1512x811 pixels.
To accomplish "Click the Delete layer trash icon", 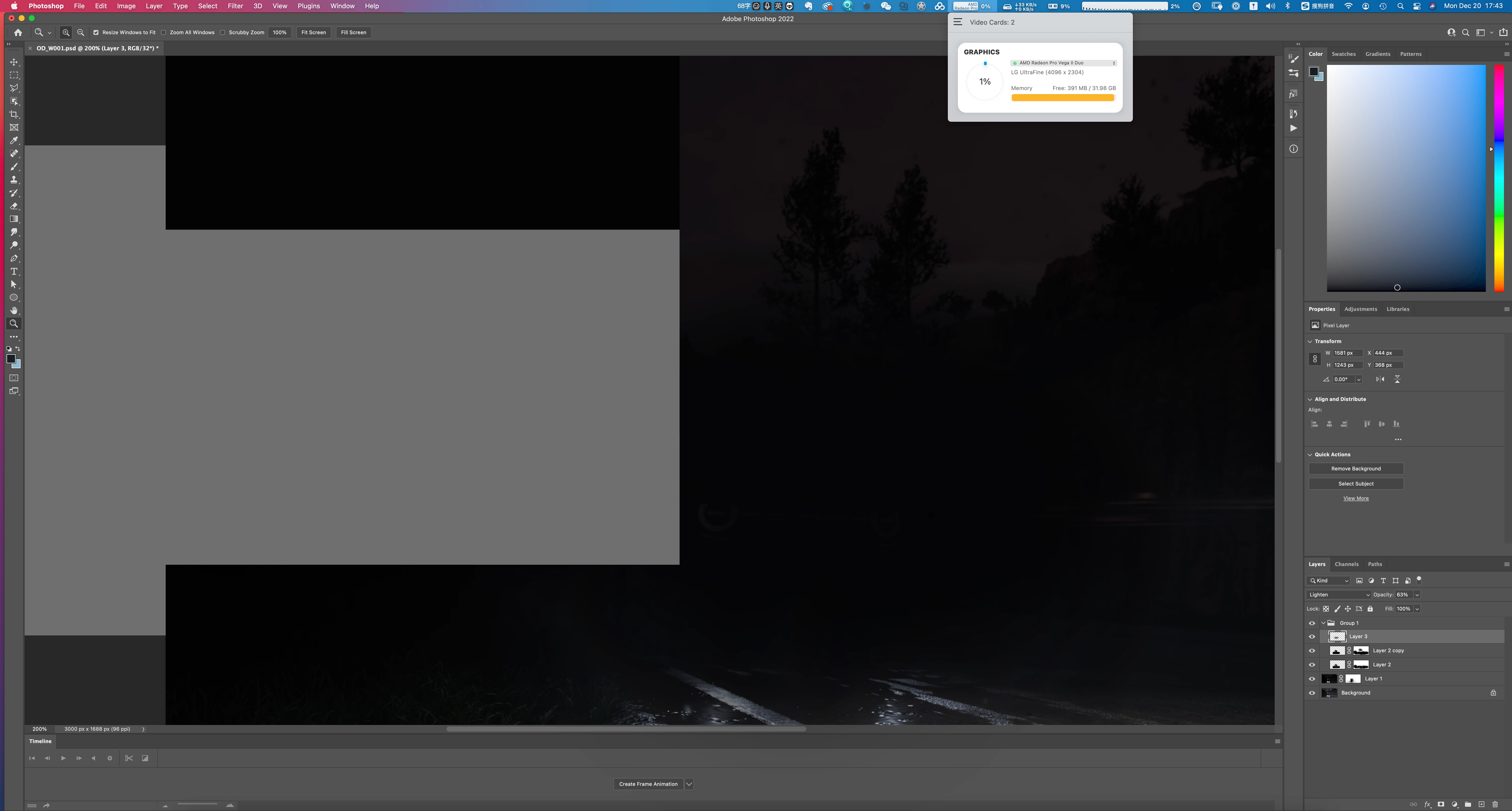I will click(x=1495, y=804).
